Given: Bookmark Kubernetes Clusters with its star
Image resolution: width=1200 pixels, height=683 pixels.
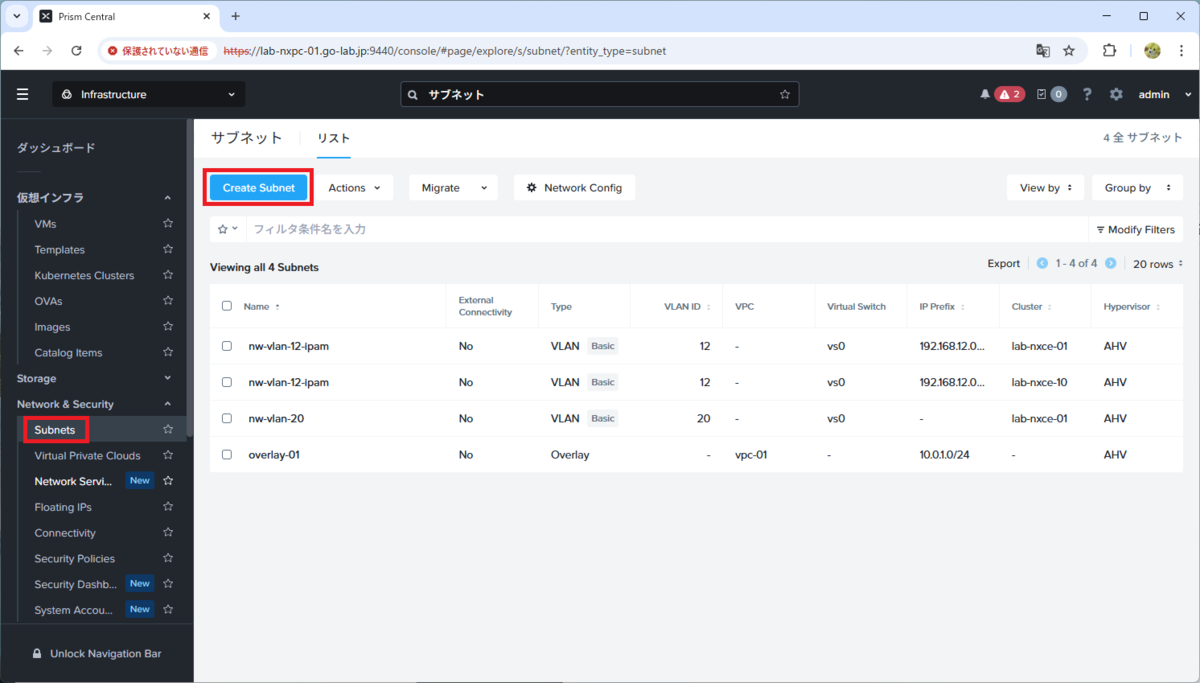Looking at the screenshot, I should (x=168, y=275).
